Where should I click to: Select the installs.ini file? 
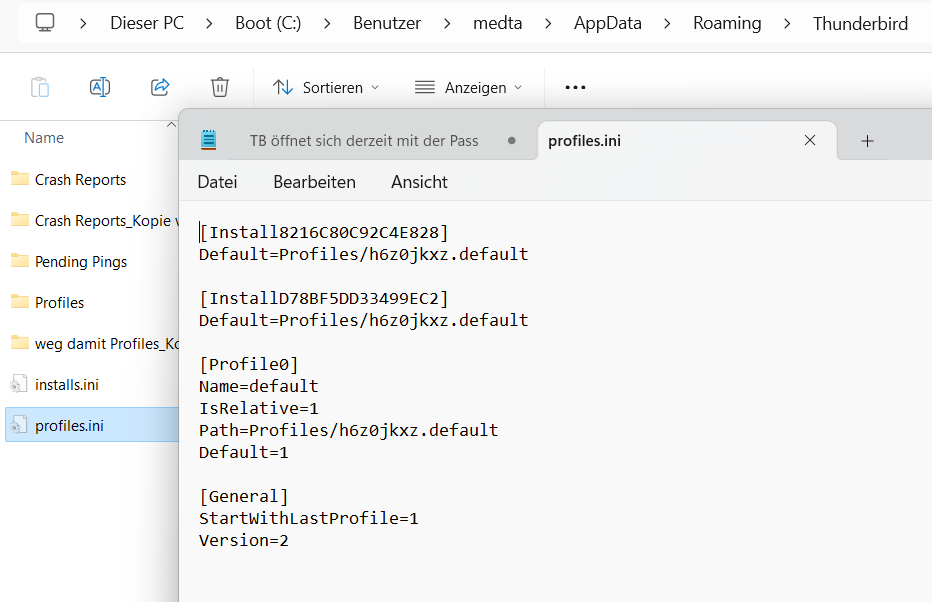tap(66, 384)
